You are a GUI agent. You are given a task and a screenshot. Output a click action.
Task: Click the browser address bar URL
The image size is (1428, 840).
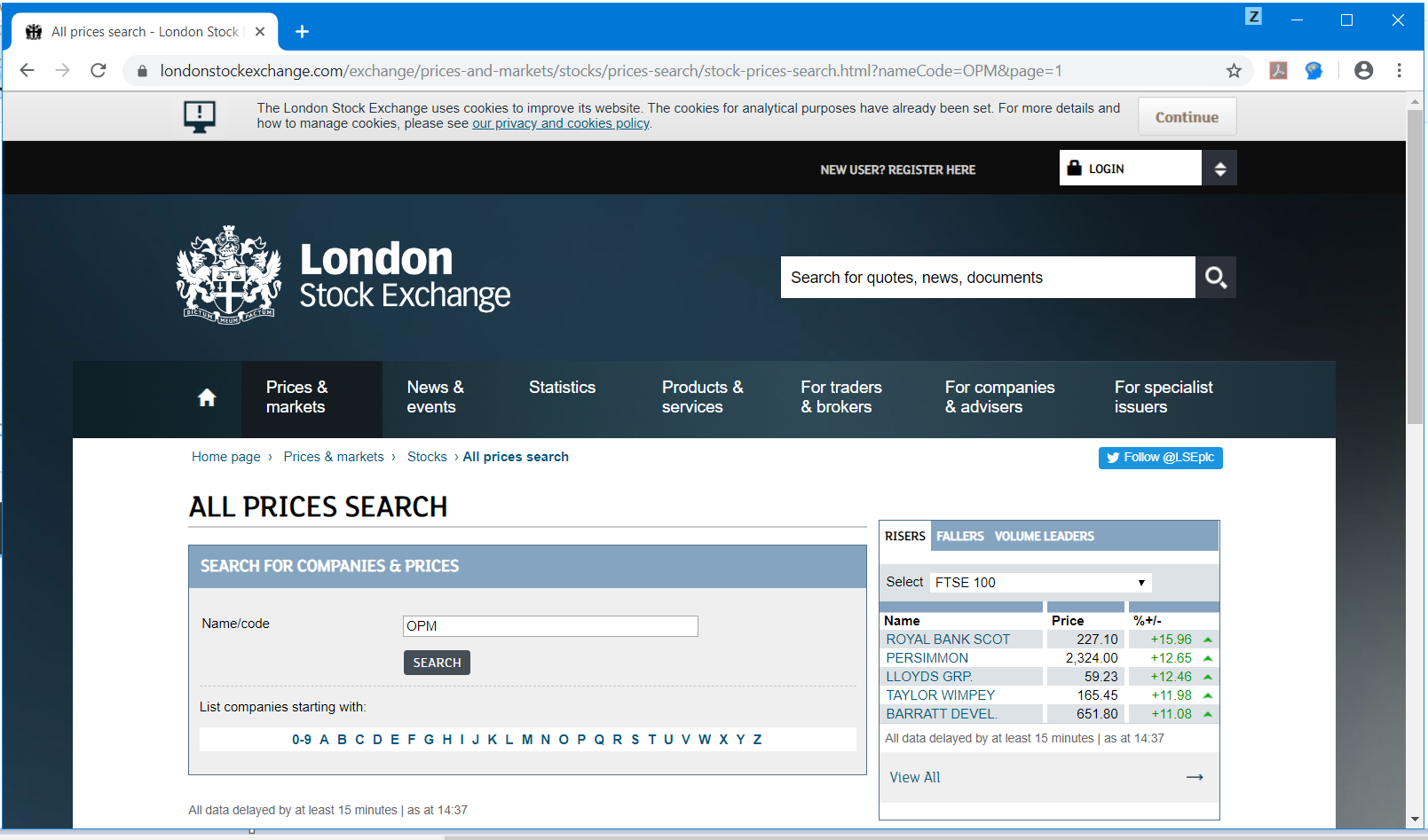pyautogui.click(x=611, y=71)
